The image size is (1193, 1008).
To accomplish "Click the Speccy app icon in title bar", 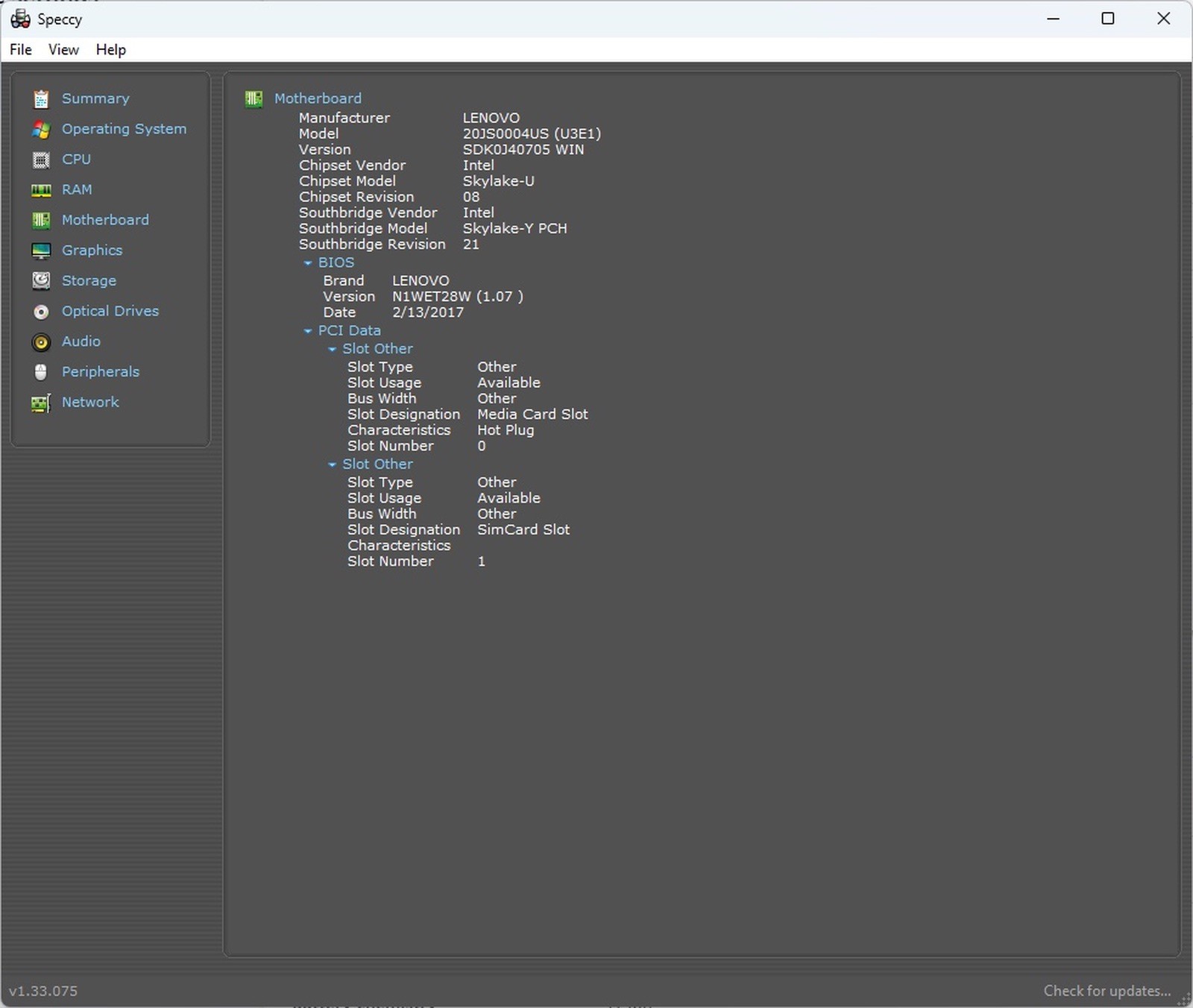I will 20,19.
